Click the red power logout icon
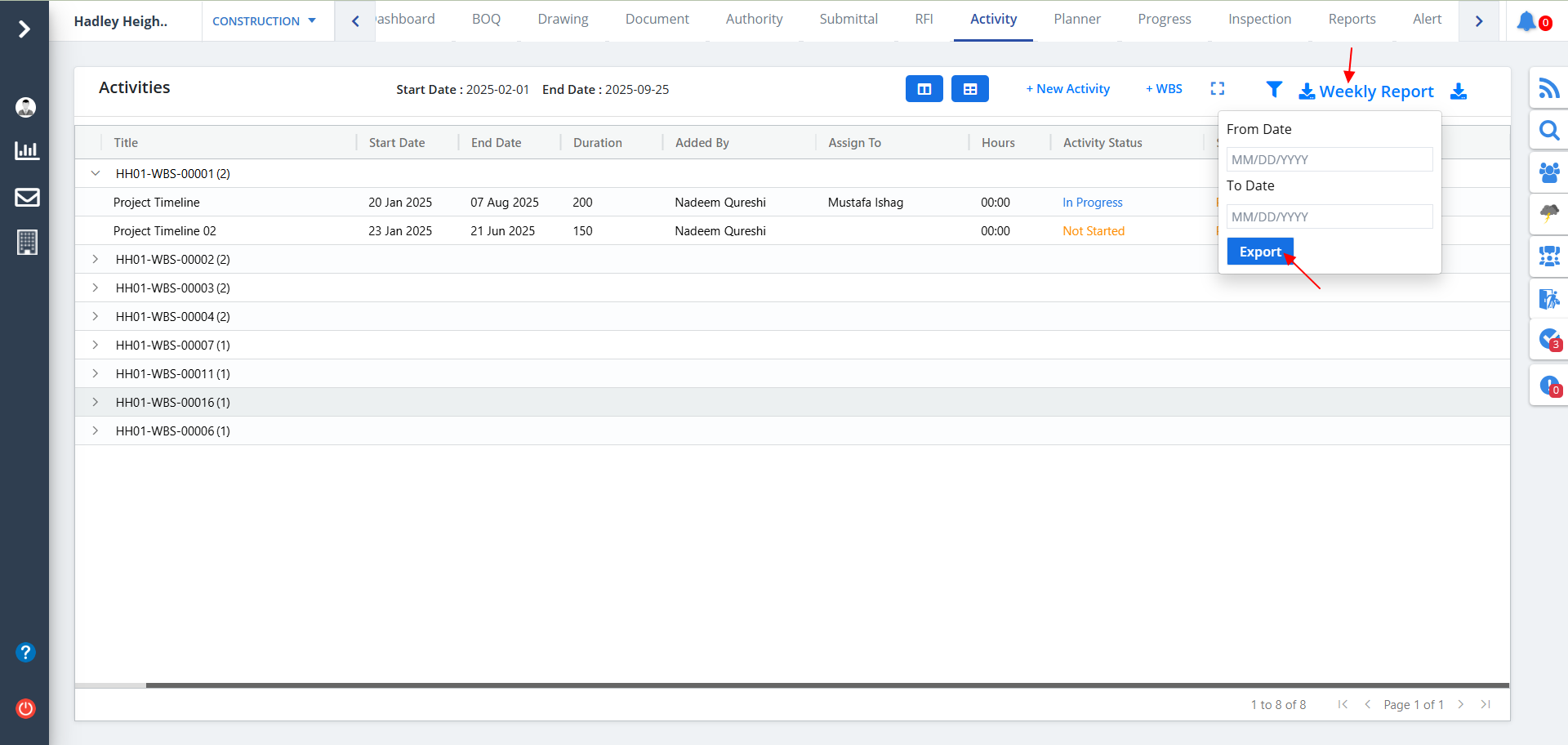The width and height of the screenshot is (1568, 745). [25, 708]
